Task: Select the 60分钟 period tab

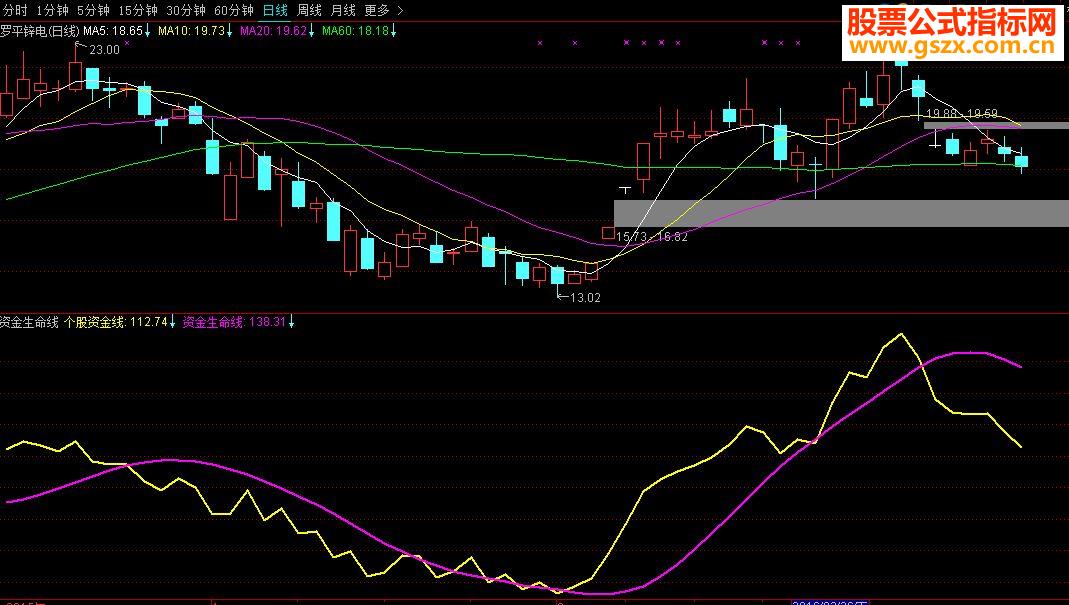Action: 233,10
